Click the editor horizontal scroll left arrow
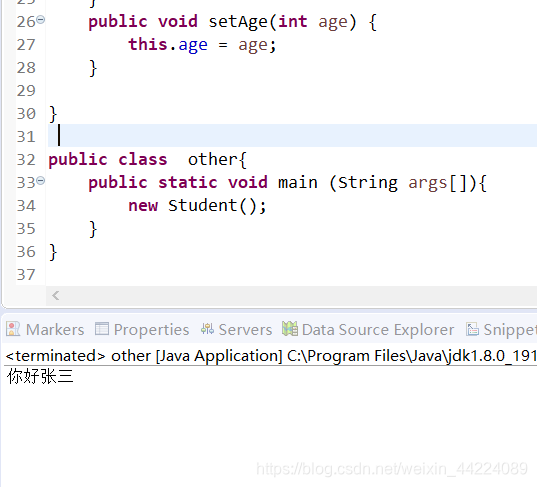This screenshot has width=537, height=487. pyautogui.click(x=56, y=296)
